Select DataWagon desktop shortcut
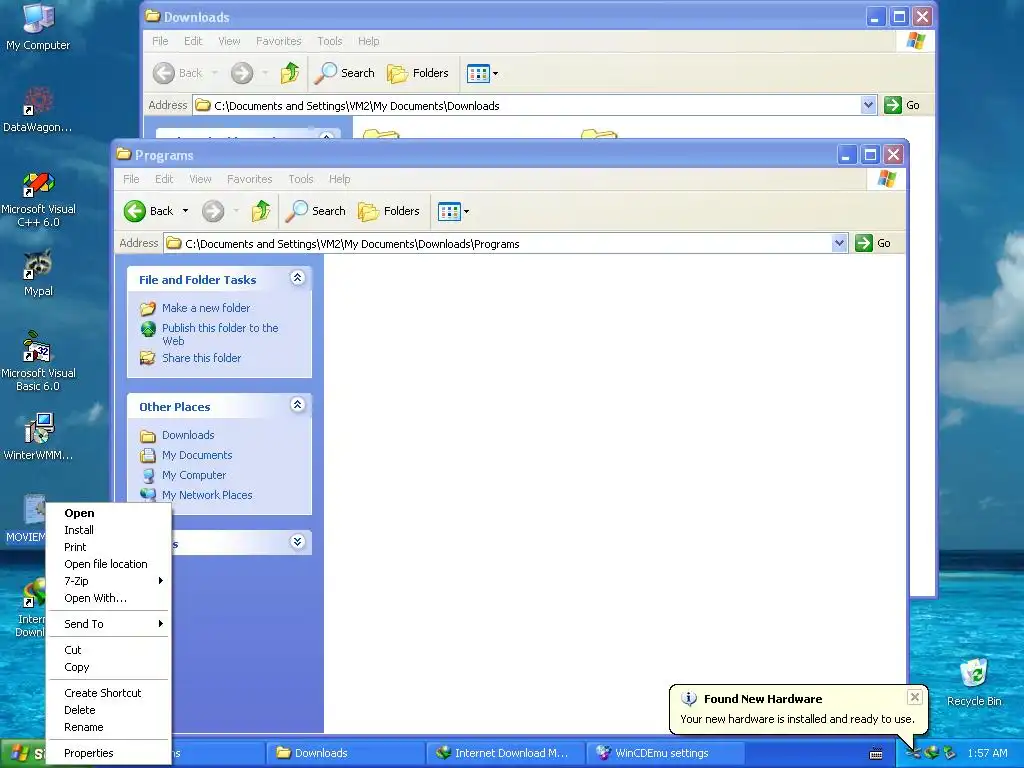The width and height of the screenshot is (1024, 768). point(38,110)
